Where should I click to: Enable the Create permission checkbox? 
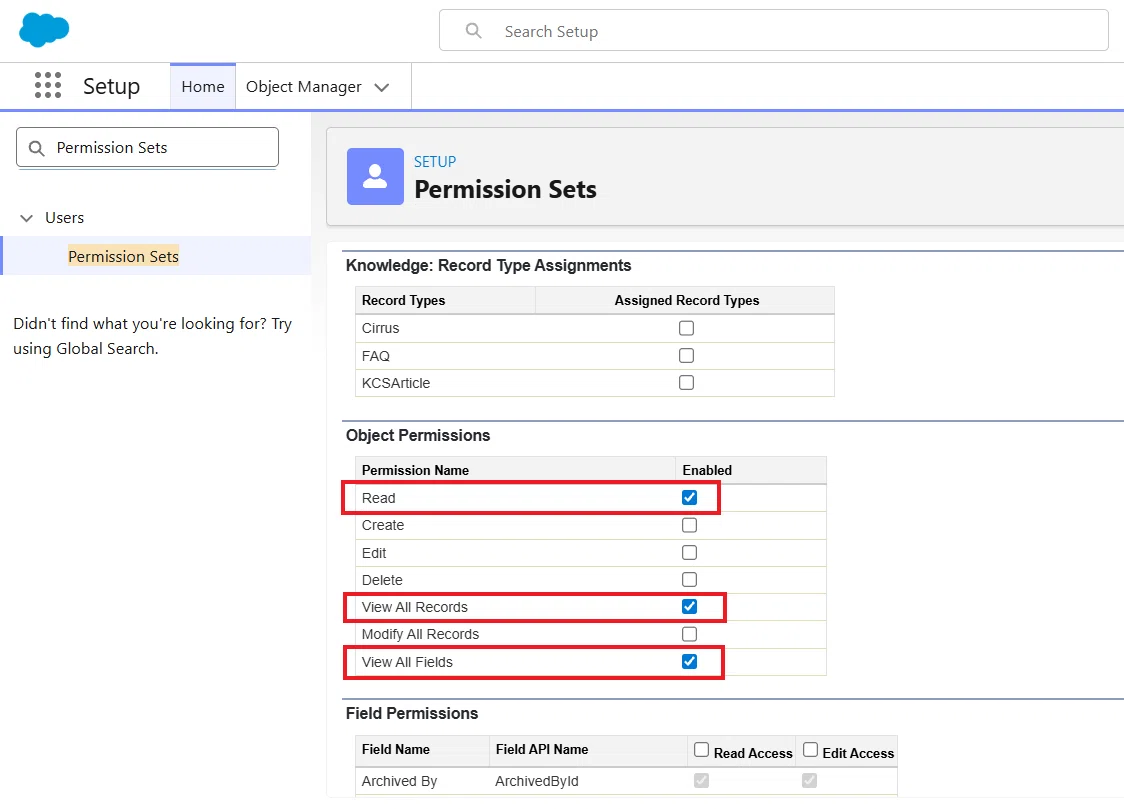689,525
